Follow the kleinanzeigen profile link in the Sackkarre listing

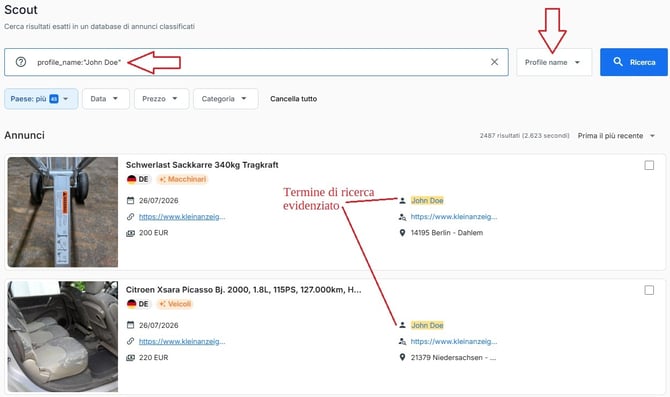coord(454,217)
